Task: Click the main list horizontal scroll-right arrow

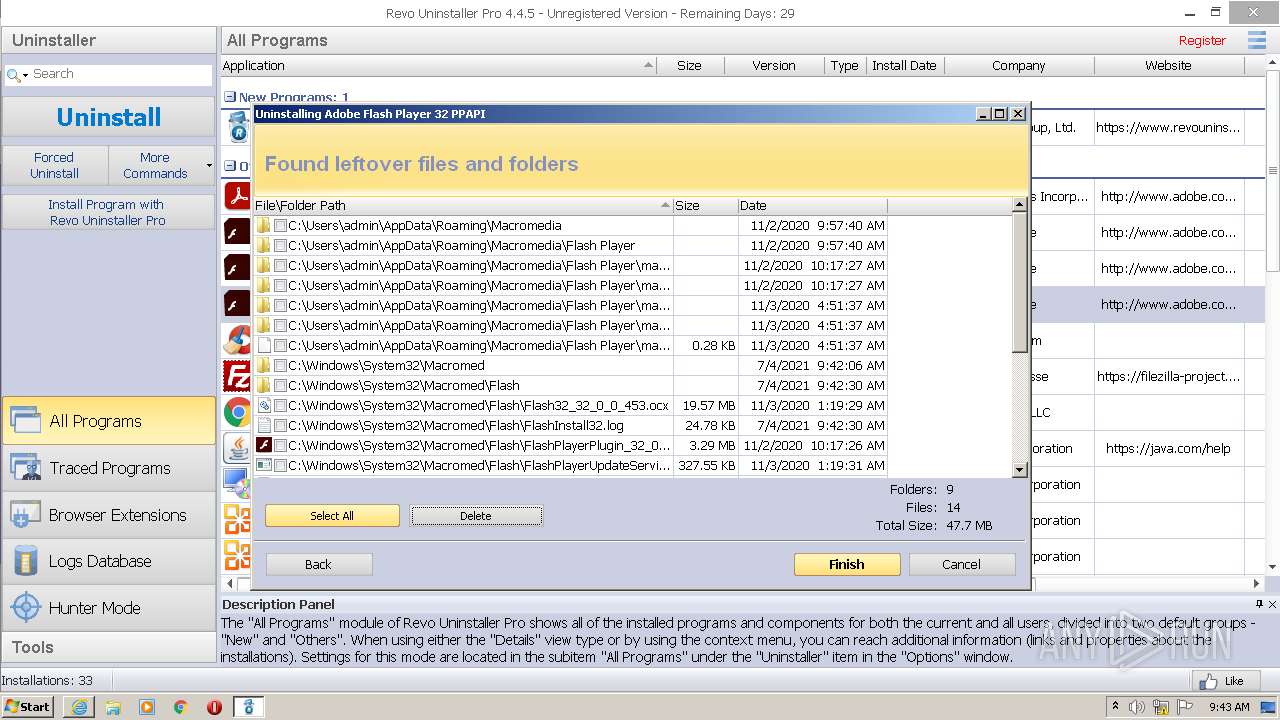Action: pyautogui.click(x=1257, y=583)
